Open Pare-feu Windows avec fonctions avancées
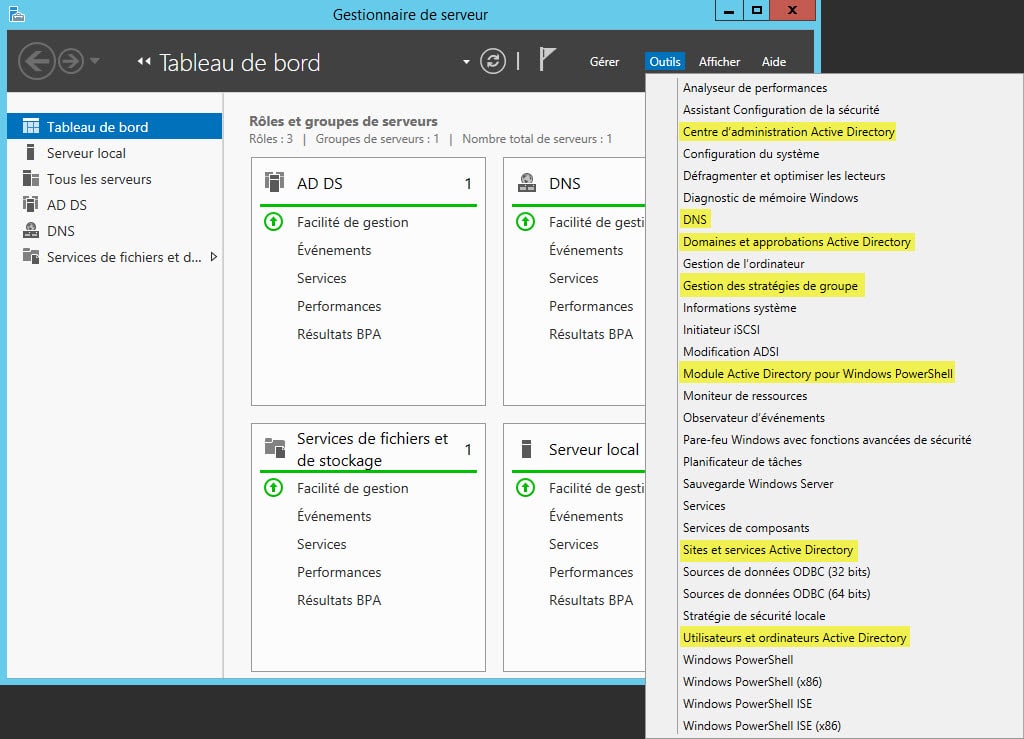 [827, 439]
